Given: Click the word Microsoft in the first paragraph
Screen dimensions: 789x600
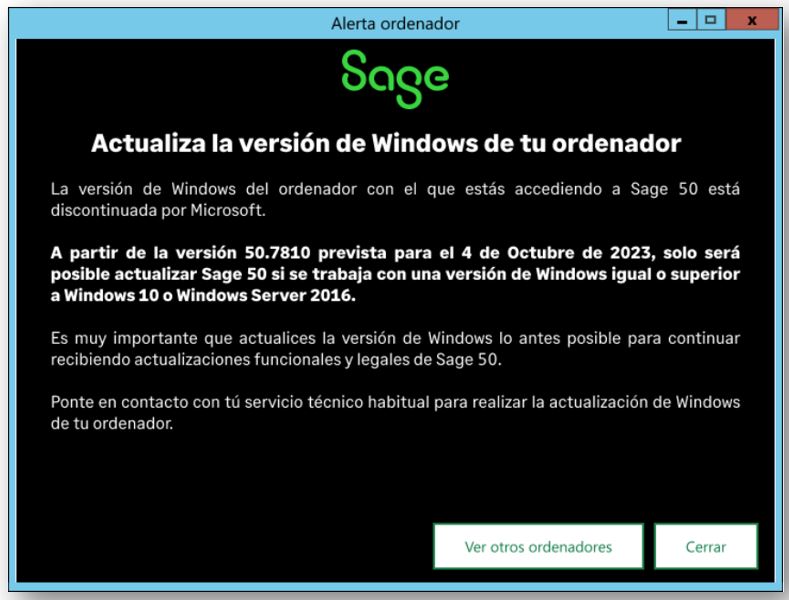Looking at the screenshot, I should point(227,210).
